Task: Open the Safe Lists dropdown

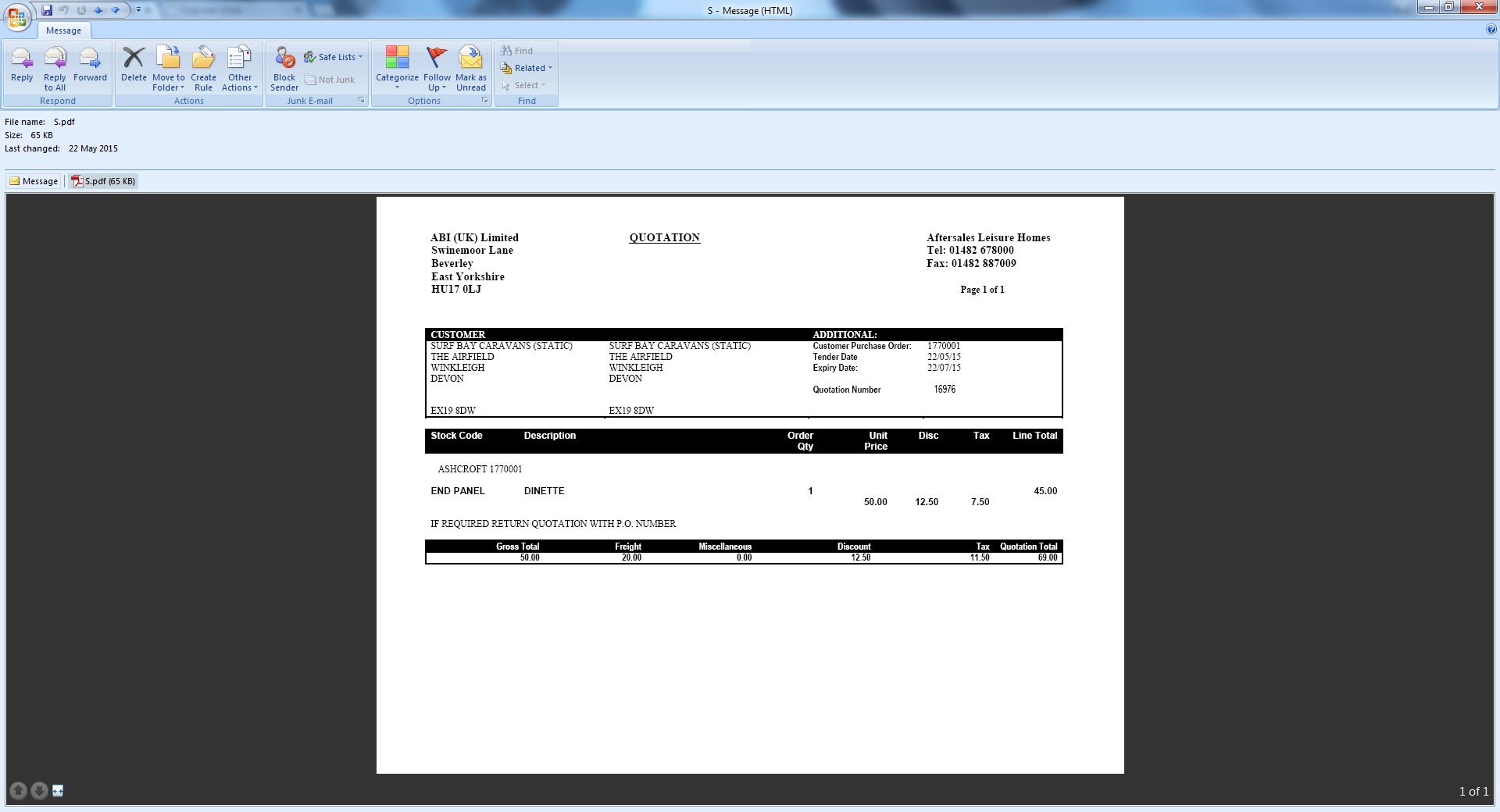Action: (x=334, y=57)
